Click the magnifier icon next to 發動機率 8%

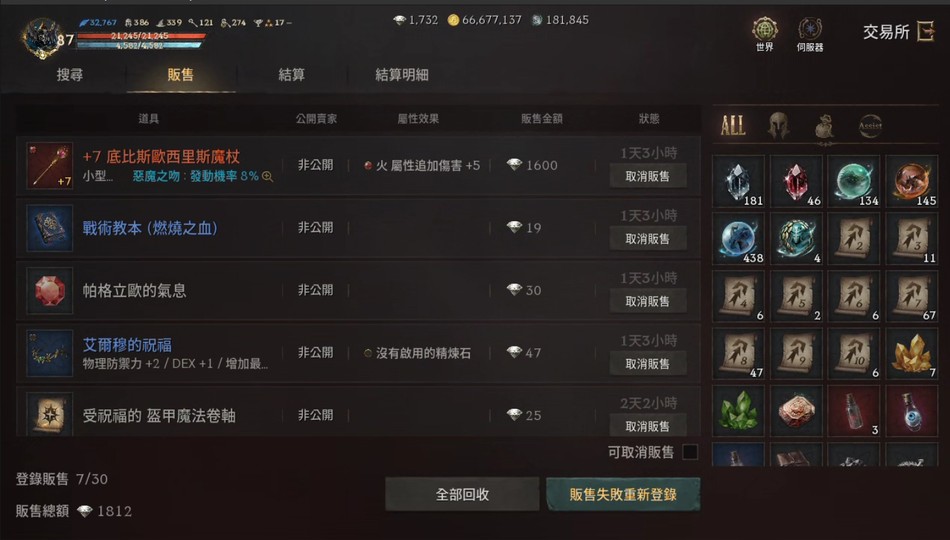click(x=267, y=176)
